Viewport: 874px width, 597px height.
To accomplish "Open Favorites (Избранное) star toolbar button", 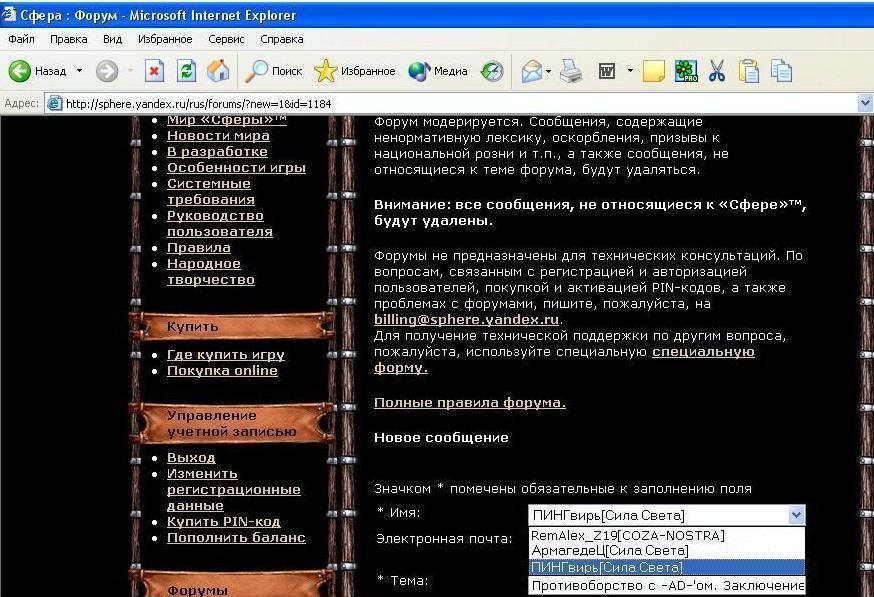I will [355, 71].
